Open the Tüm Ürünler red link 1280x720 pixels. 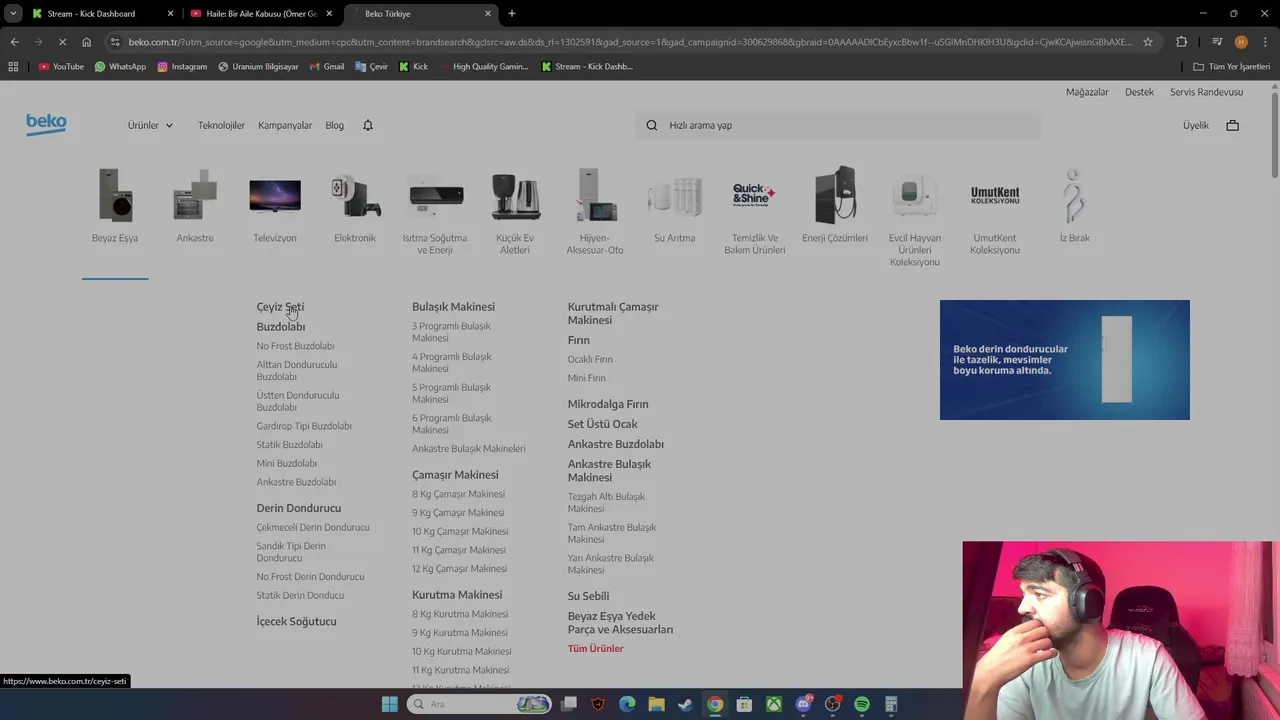pos(595,649)
